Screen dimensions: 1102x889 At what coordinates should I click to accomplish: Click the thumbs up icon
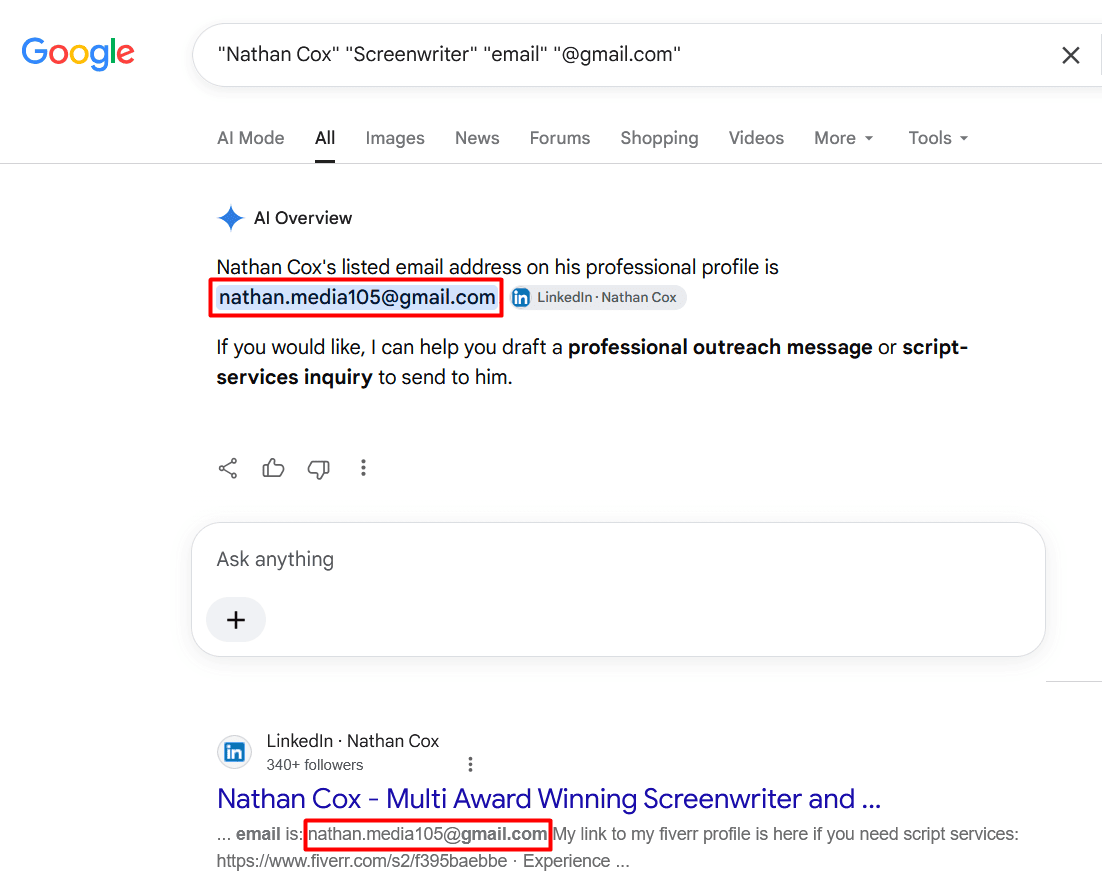[273, 468]
